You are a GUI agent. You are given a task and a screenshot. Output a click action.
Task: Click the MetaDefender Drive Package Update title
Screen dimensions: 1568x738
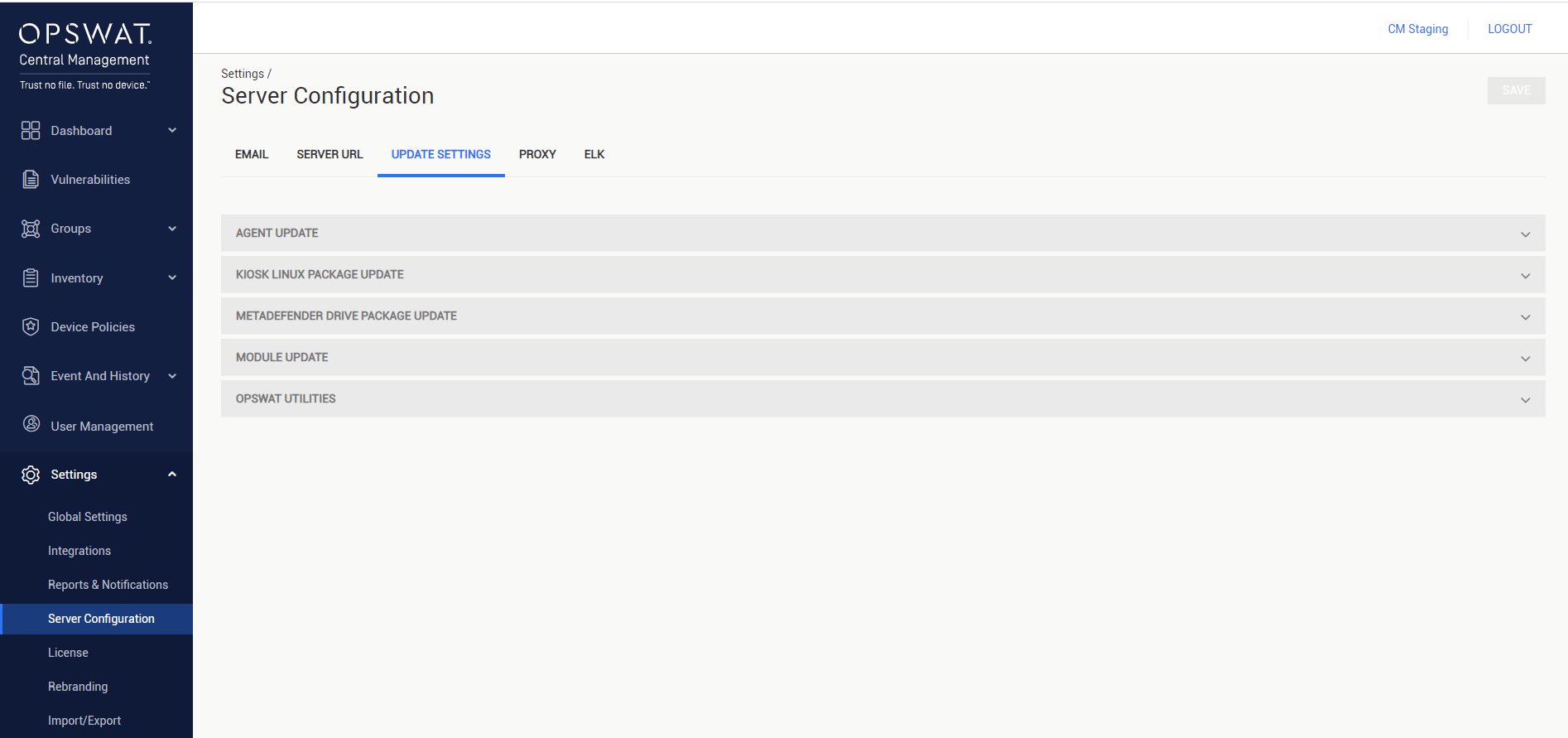(346, 316)
